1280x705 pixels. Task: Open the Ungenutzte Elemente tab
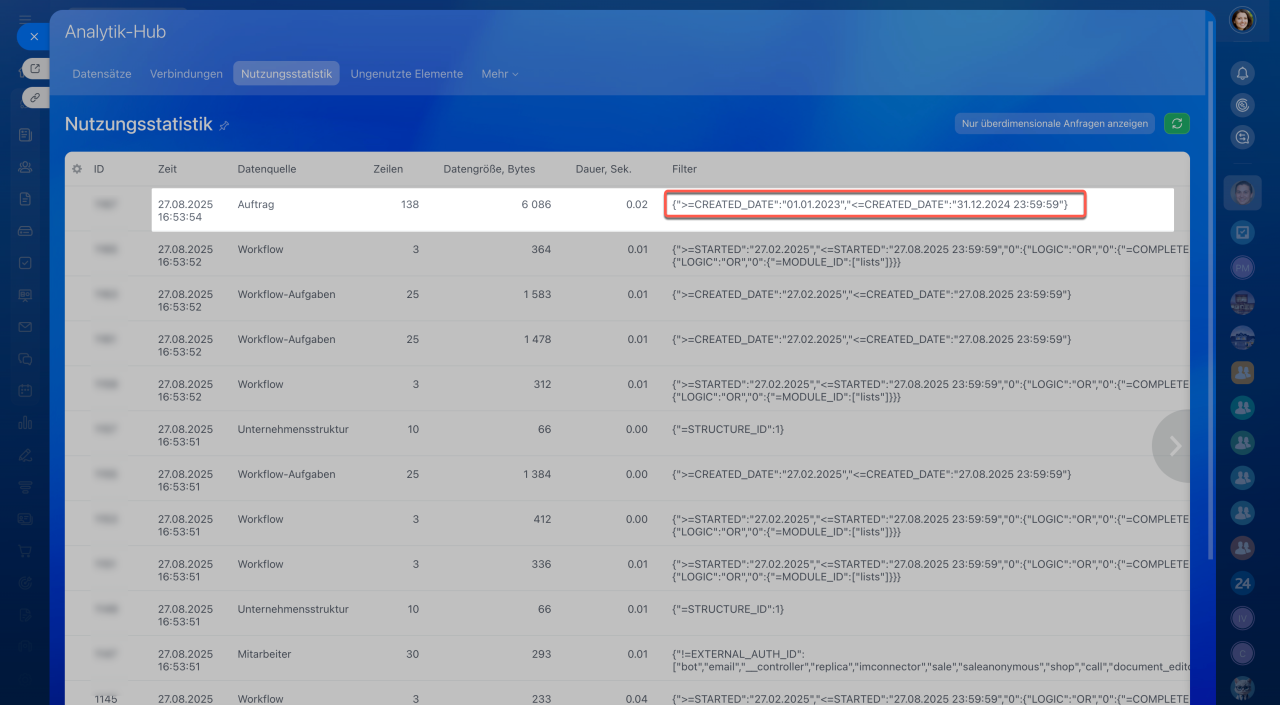pos(406,74)
